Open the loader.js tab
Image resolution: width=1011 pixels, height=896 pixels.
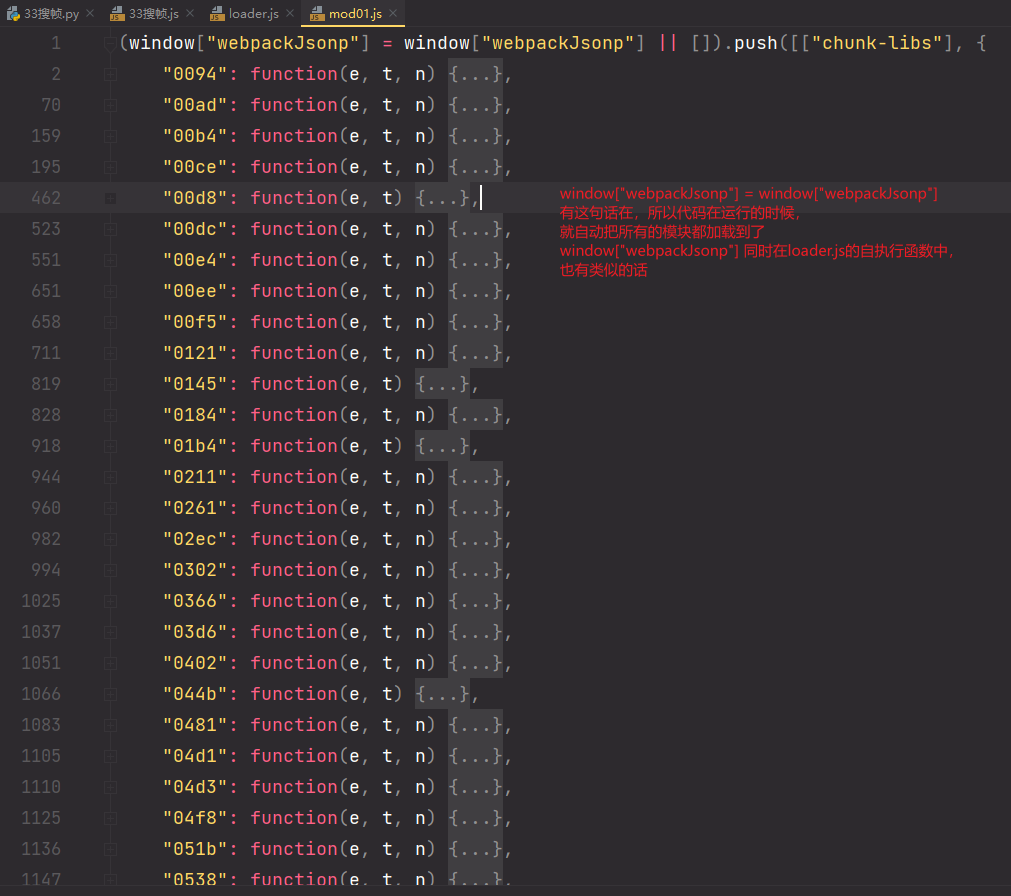tap(253, 14)
